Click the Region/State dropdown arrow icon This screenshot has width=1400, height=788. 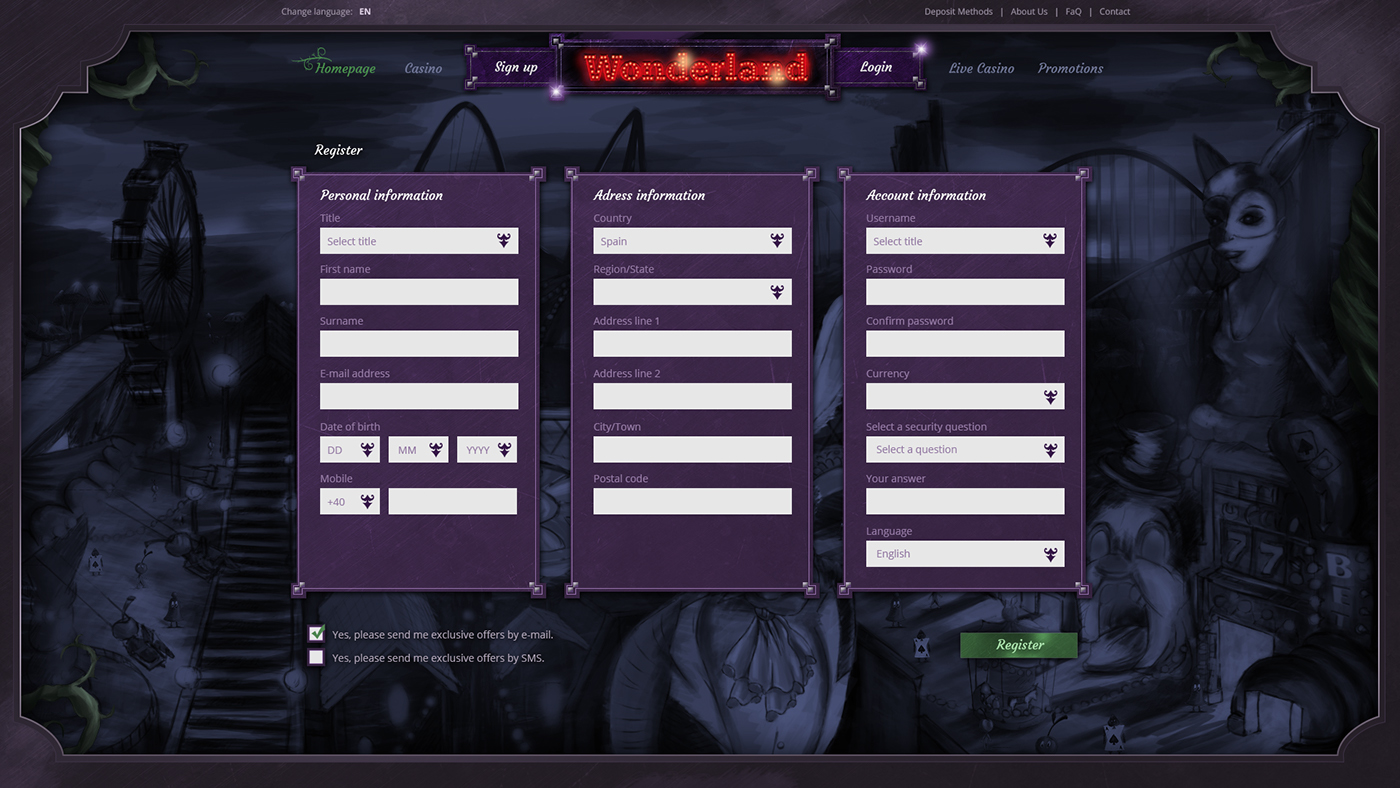[x=777, y=292]
